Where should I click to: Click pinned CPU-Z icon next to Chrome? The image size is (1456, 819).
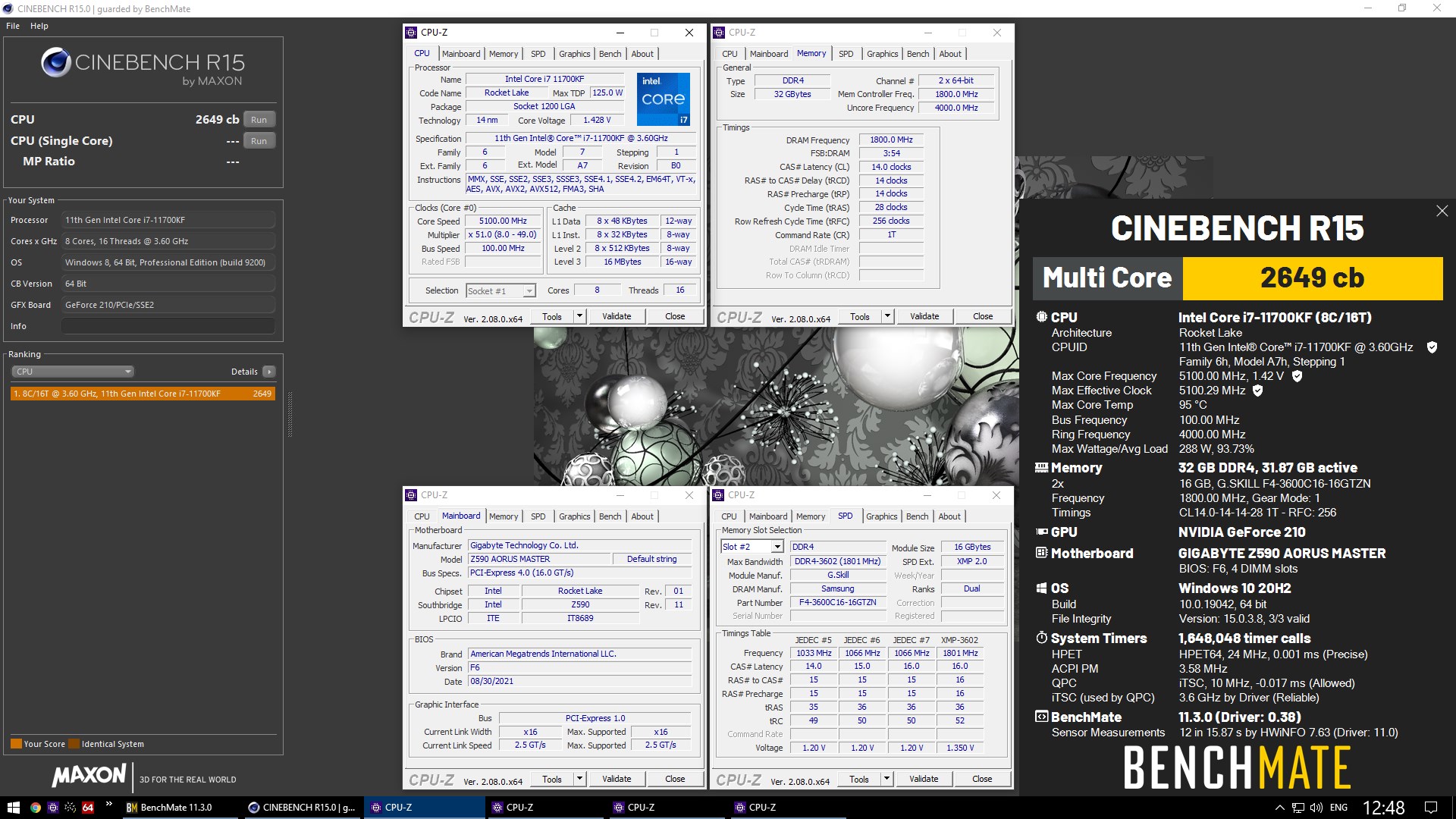(x=52, y=808)
